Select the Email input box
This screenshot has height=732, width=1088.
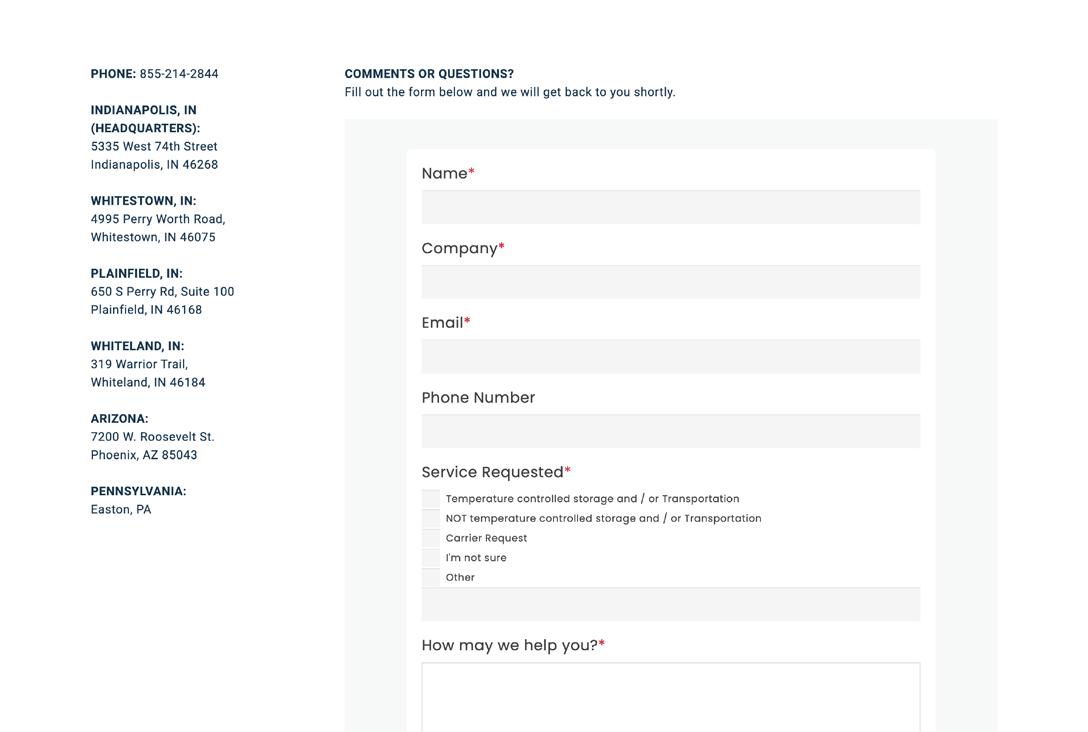click(x=670, y=357)
